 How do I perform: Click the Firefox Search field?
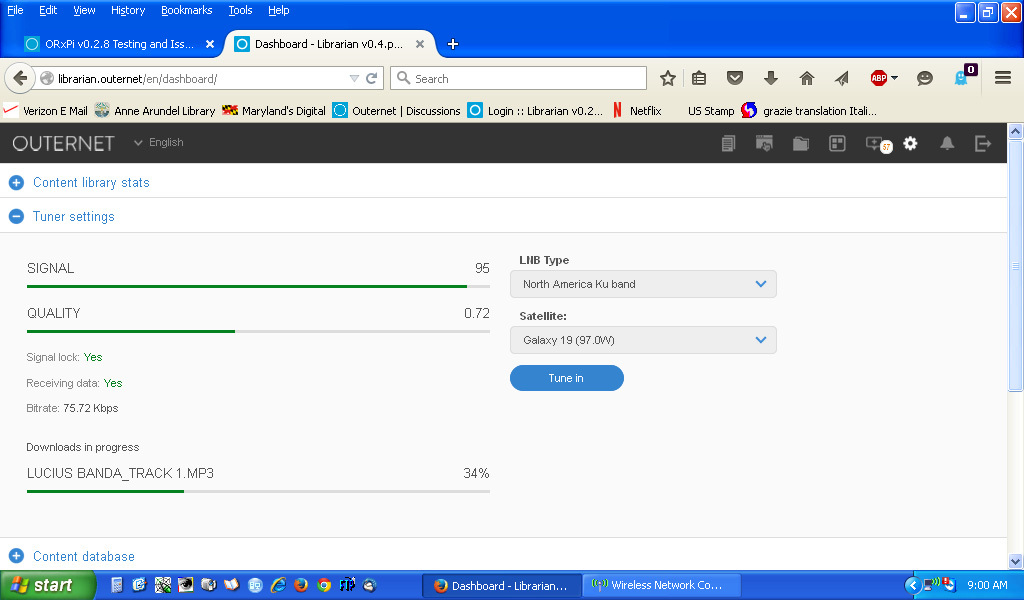pyautogui.click(x=519, y=78)
